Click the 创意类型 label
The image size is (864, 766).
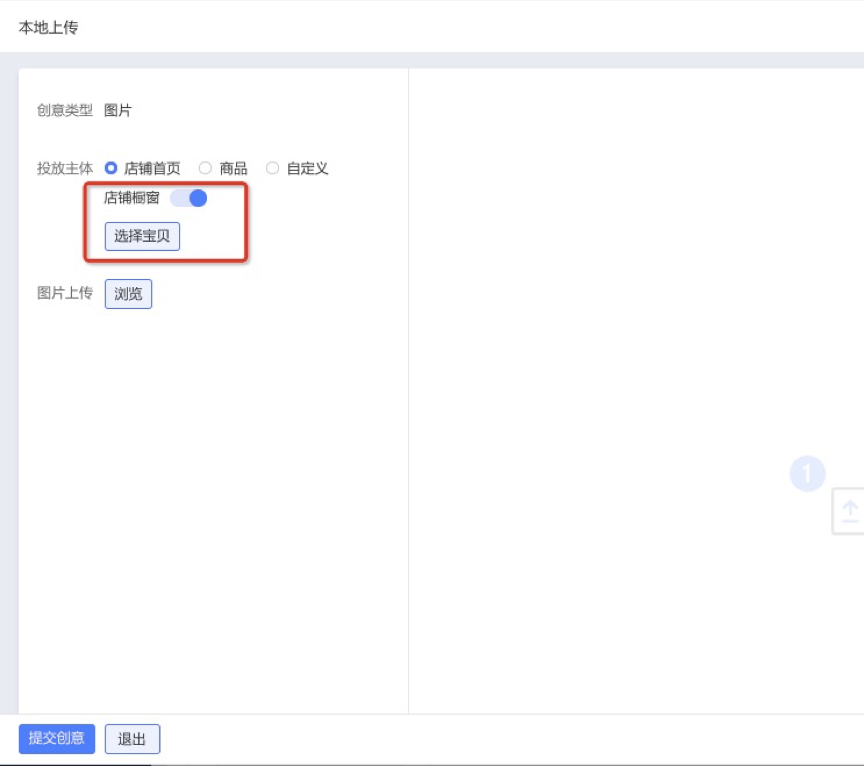[x=64, y=110]
